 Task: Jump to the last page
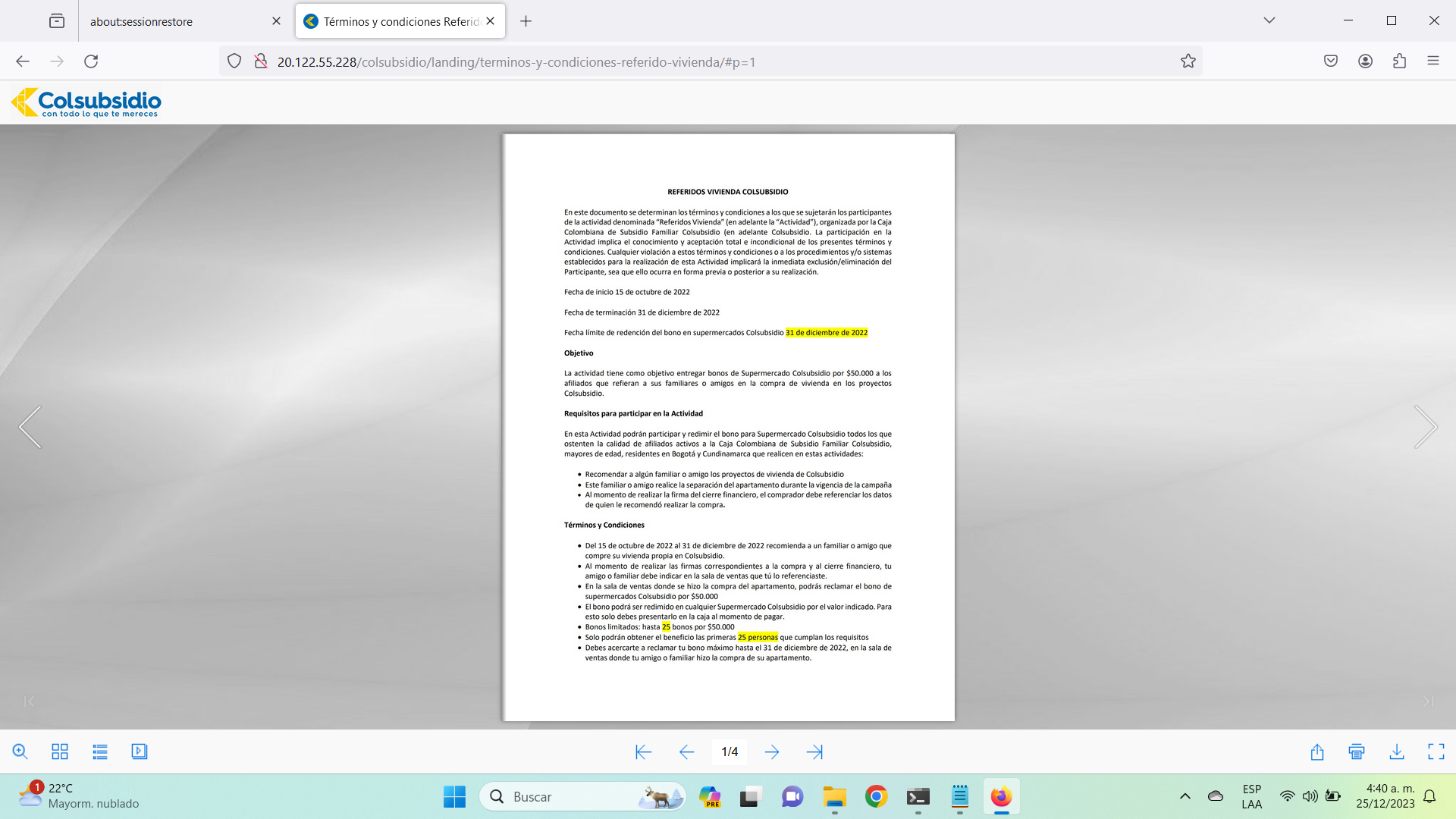point(814,752)
